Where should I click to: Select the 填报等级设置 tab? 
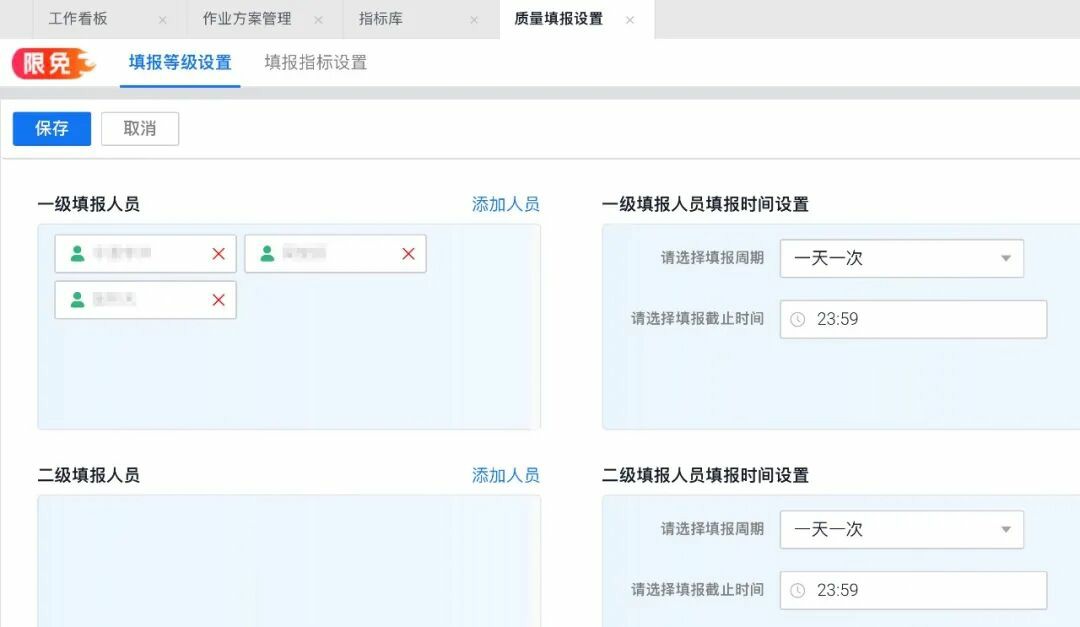pos(179,62)
